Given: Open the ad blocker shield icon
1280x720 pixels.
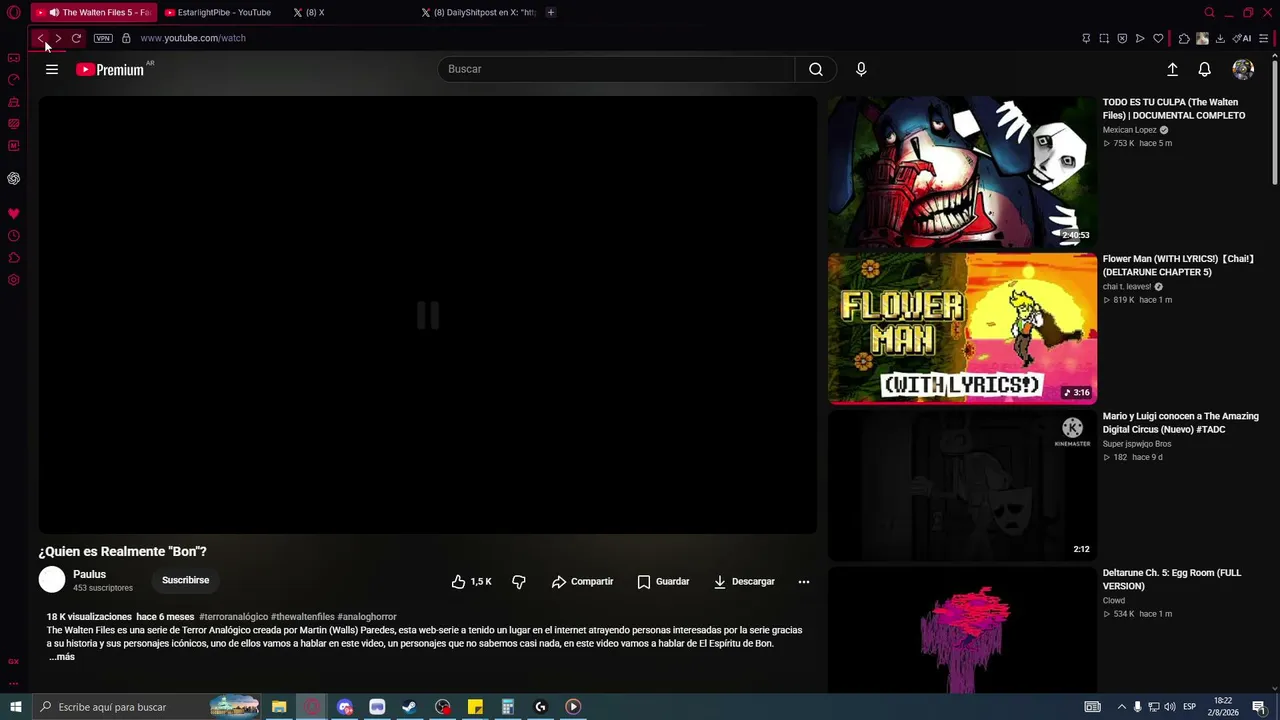Looking at the screenshot, I should click(x=1122, y=38).
